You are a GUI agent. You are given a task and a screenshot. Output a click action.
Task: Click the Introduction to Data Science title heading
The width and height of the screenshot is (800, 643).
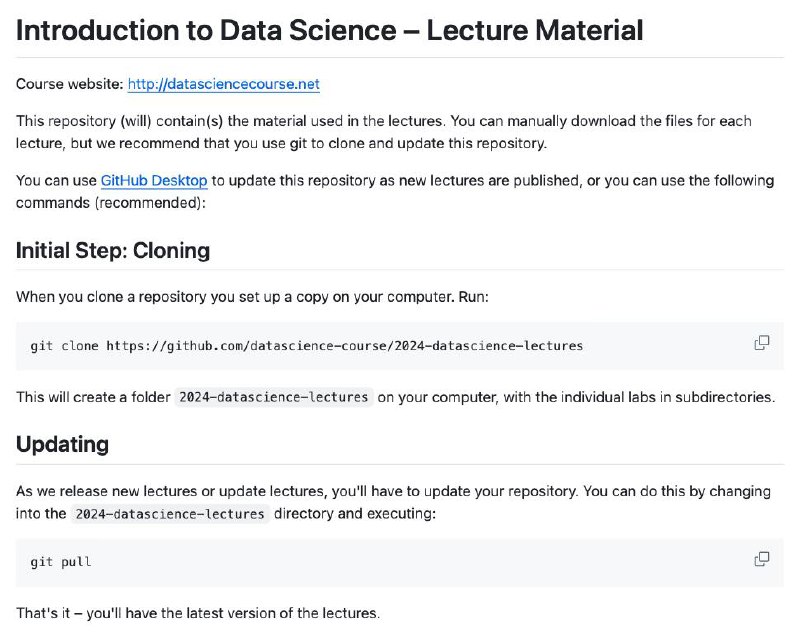coord(329,30)
